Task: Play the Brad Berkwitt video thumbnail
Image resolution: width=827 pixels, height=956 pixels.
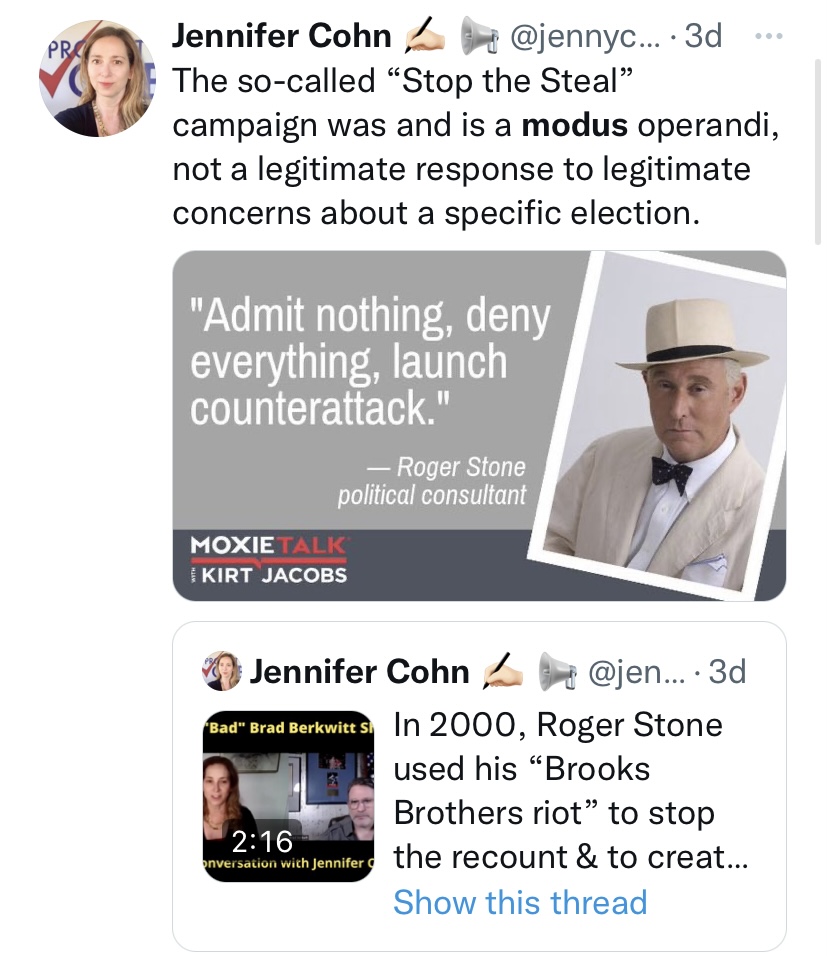Action: pos(288,796)
